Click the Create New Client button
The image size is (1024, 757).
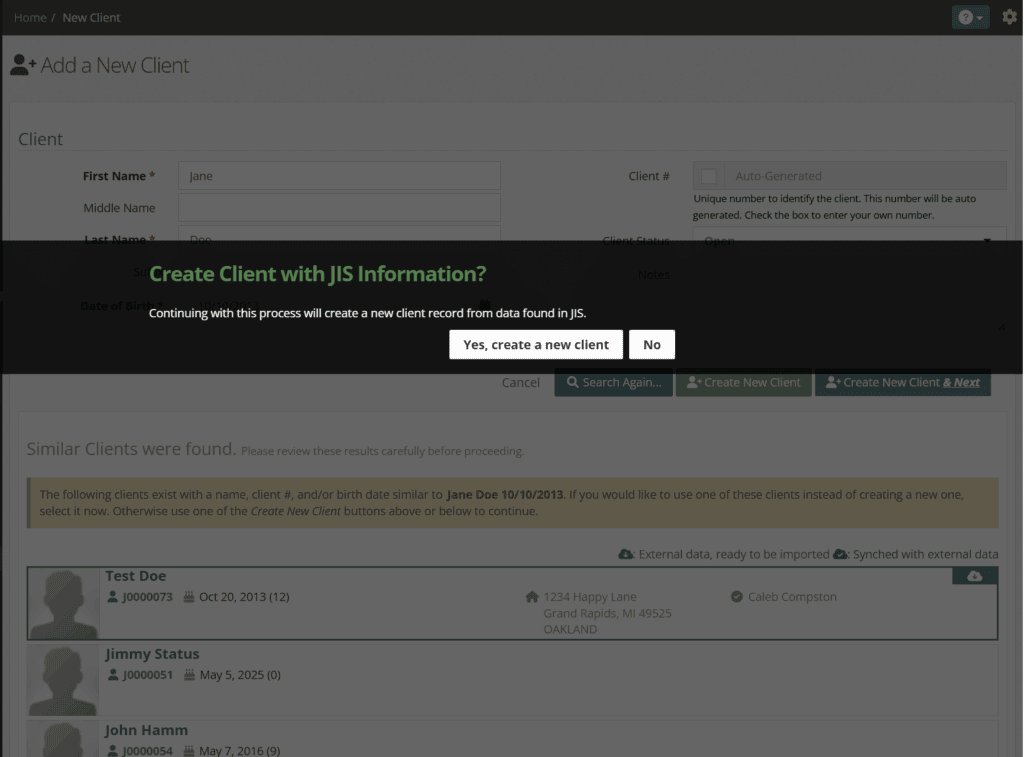coord(743,382)
